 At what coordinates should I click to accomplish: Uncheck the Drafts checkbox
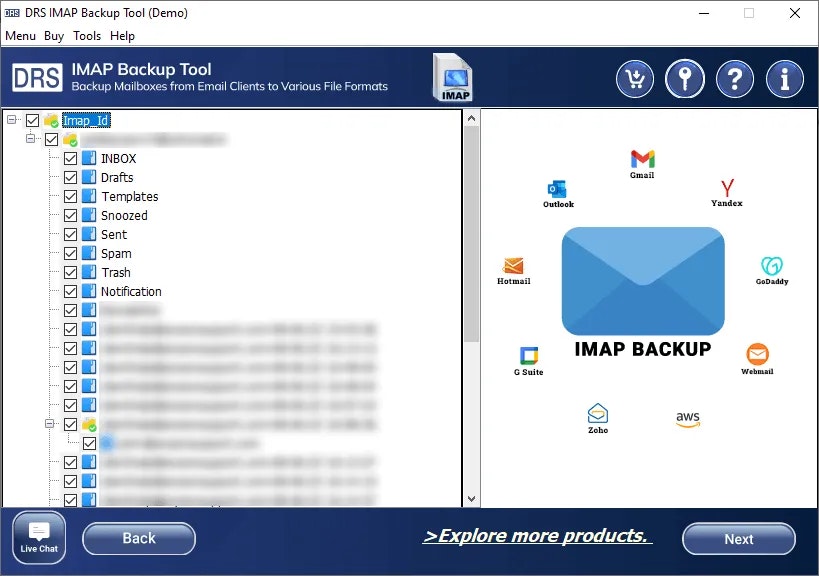(x=71, y=177)
